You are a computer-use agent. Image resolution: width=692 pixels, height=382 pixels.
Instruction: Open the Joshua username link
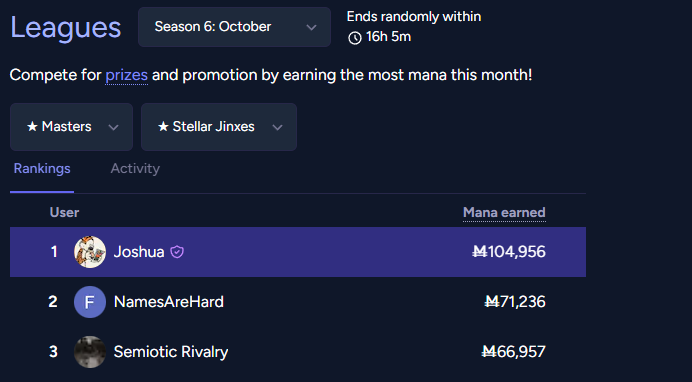coord(139,252)
